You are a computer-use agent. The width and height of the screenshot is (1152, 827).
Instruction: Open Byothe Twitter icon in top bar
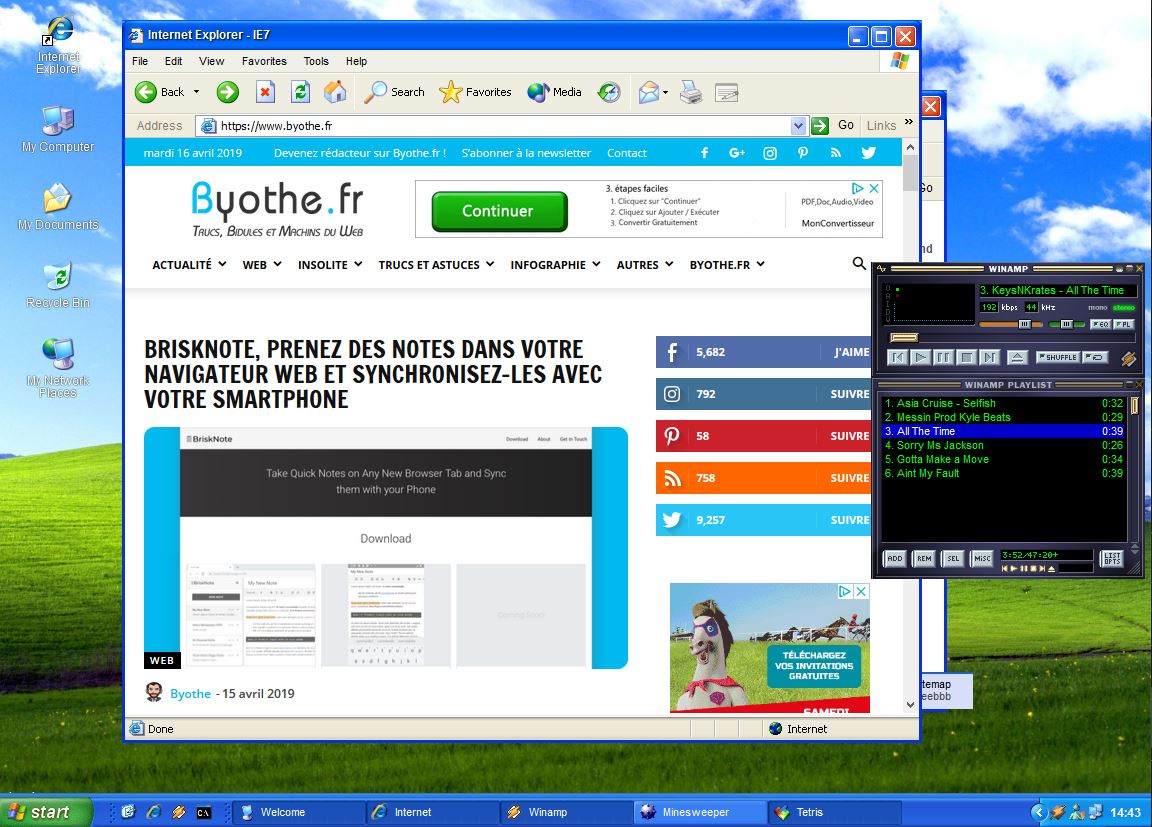coord(868,153)
